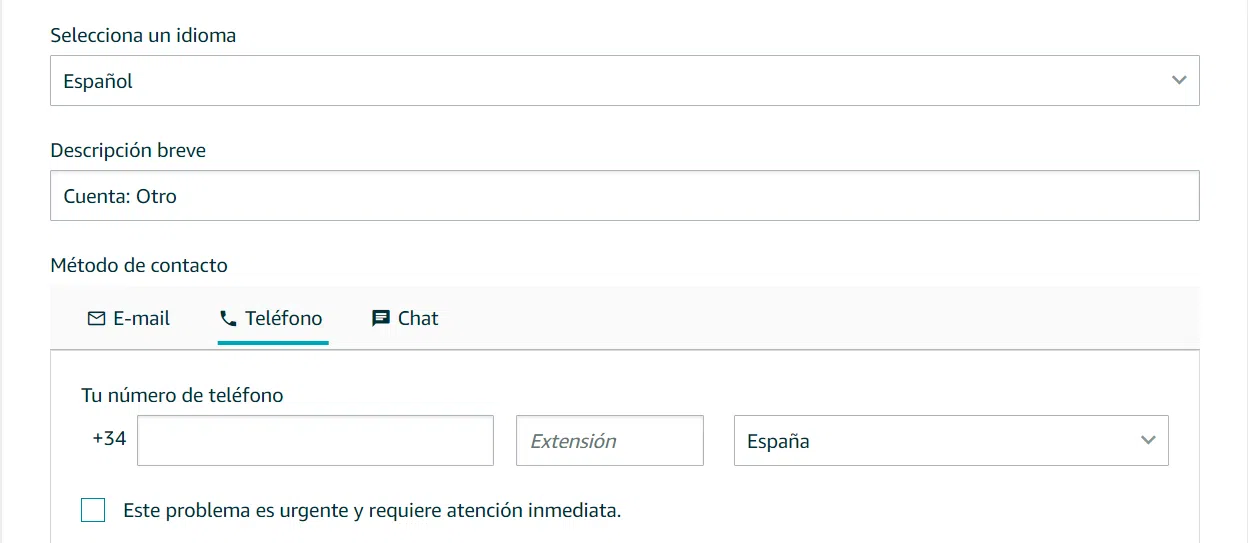Click the 'Tu número de teléfono' label
This screenshot has height=543, width=1248.
point(182,395)
